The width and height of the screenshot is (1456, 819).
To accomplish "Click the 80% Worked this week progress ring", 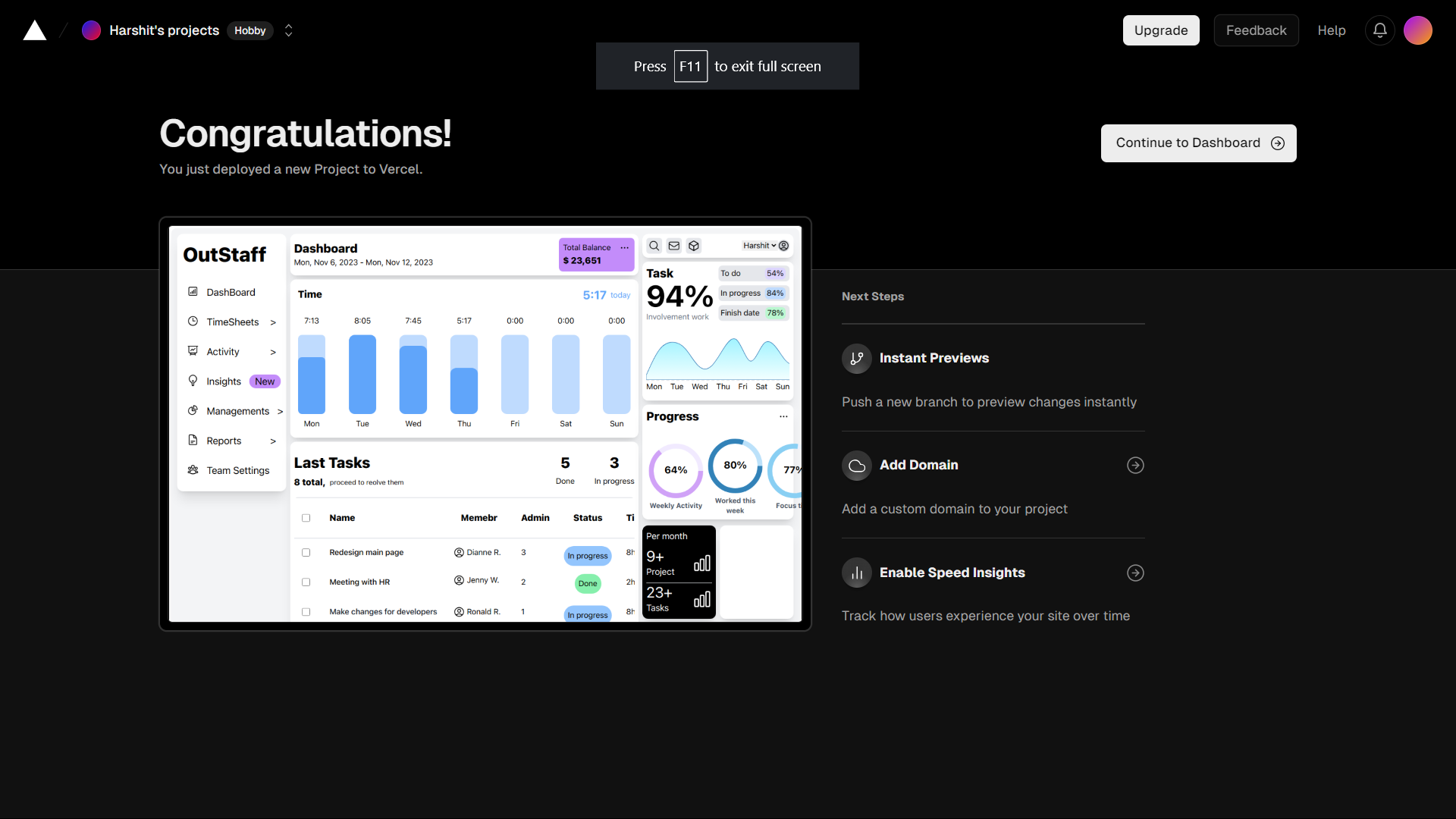I will coord(735,466).
